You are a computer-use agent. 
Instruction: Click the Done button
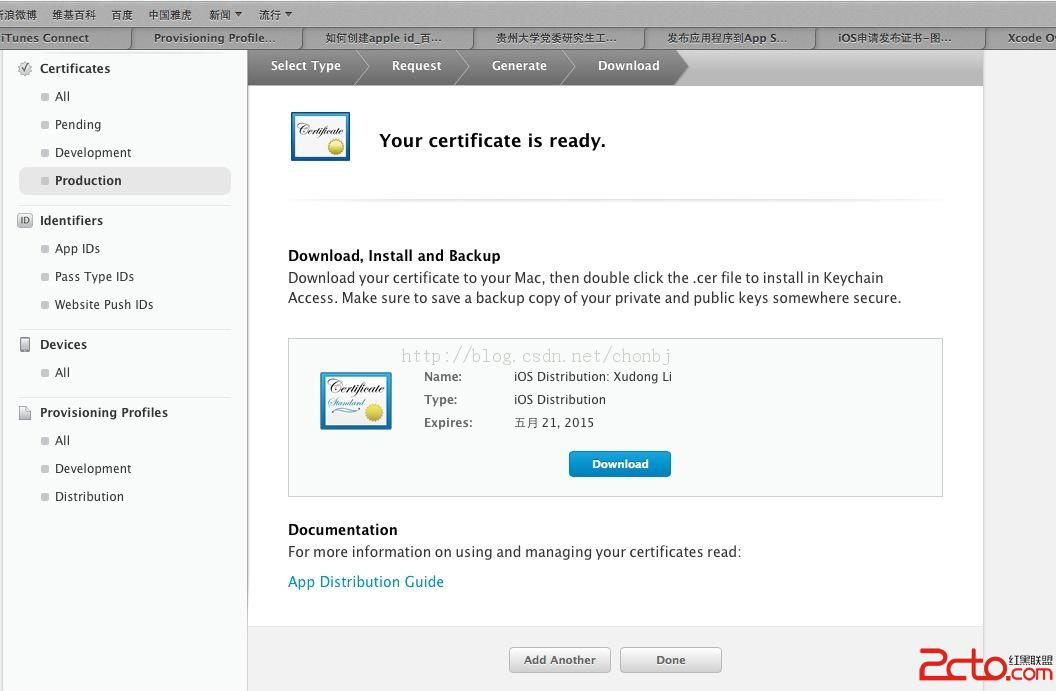[670, 660]
